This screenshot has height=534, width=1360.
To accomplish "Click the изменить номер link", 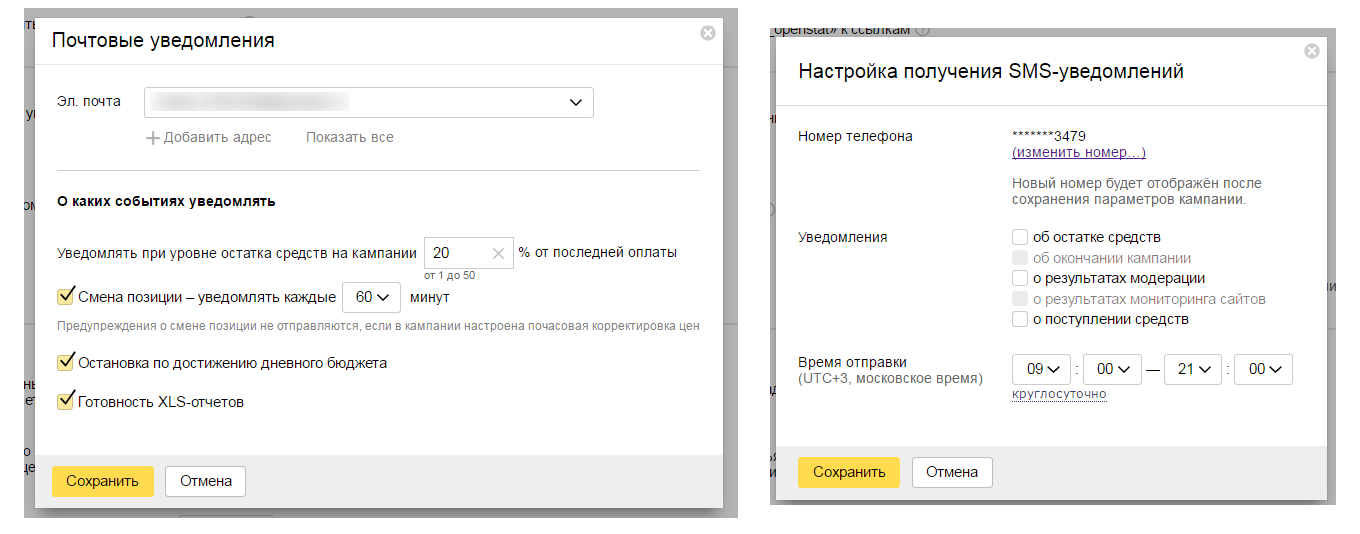I will click(x=1078, y=153).
